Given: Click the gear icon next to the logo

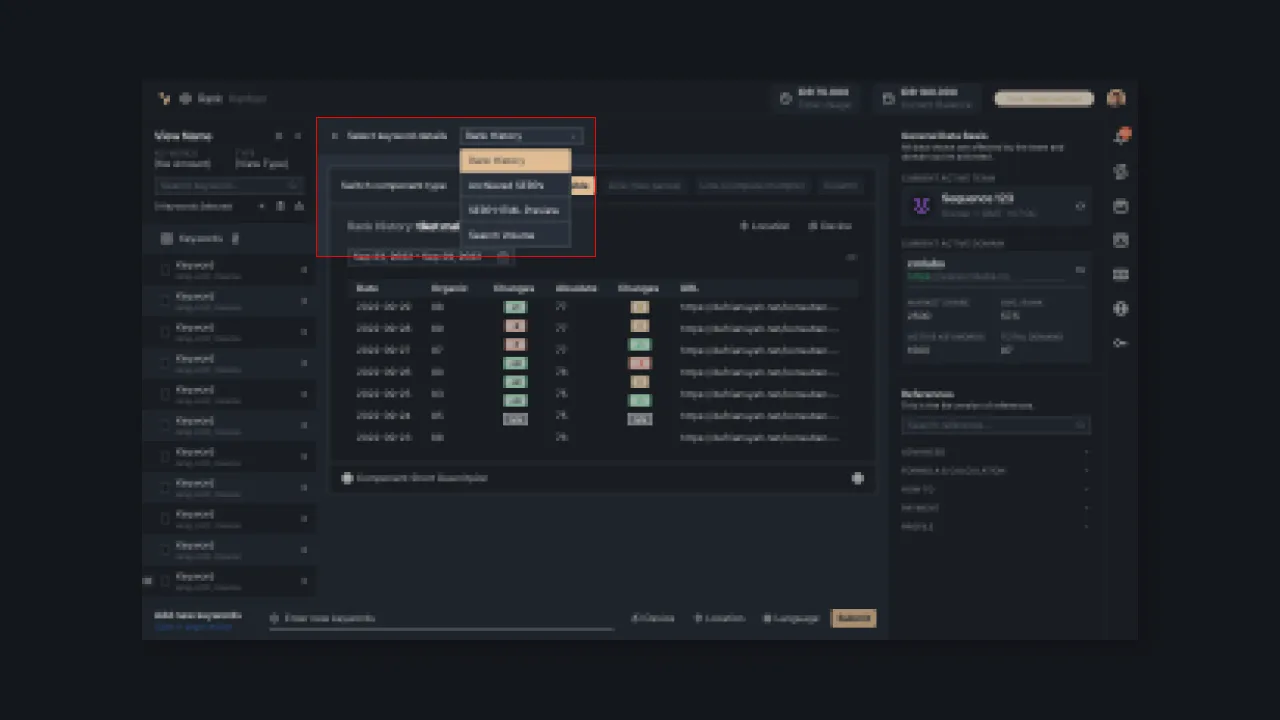Looking at the screenshot, I should [185, 98].
